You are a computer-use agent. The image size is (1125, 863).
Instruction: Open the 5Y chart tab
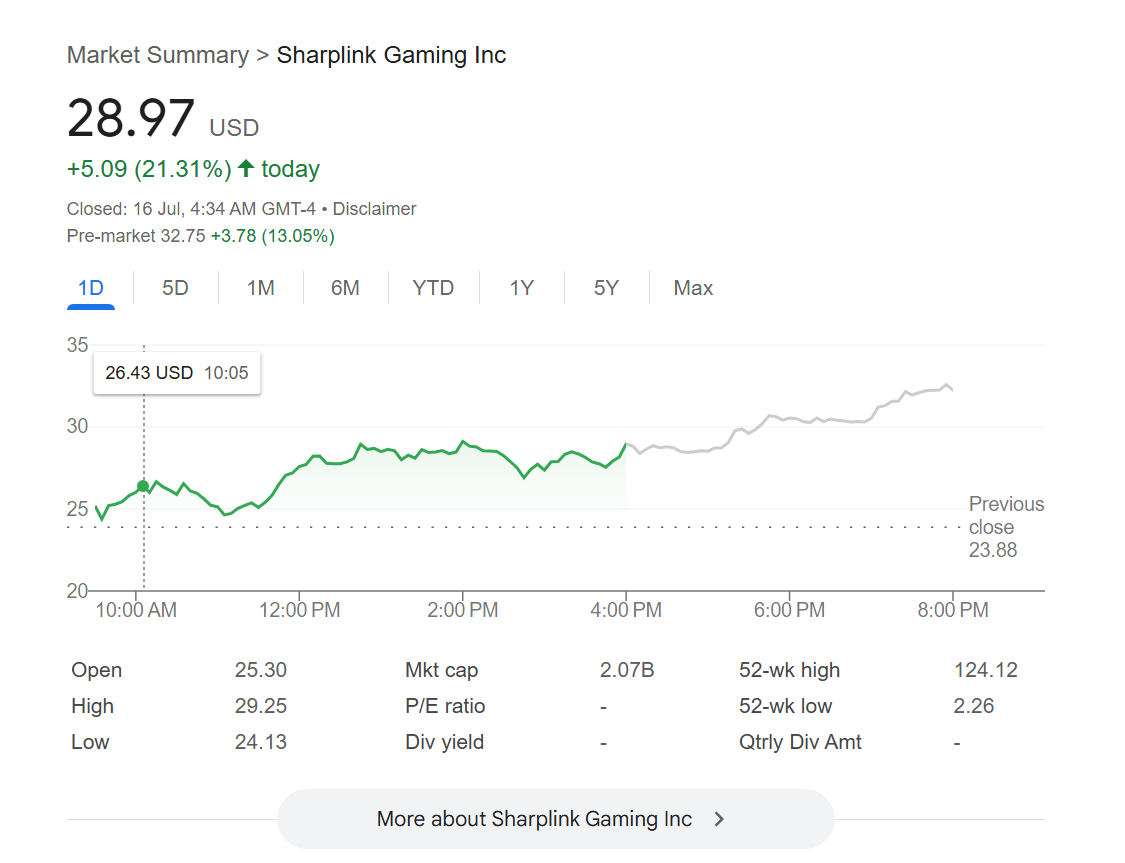point(606,288)
